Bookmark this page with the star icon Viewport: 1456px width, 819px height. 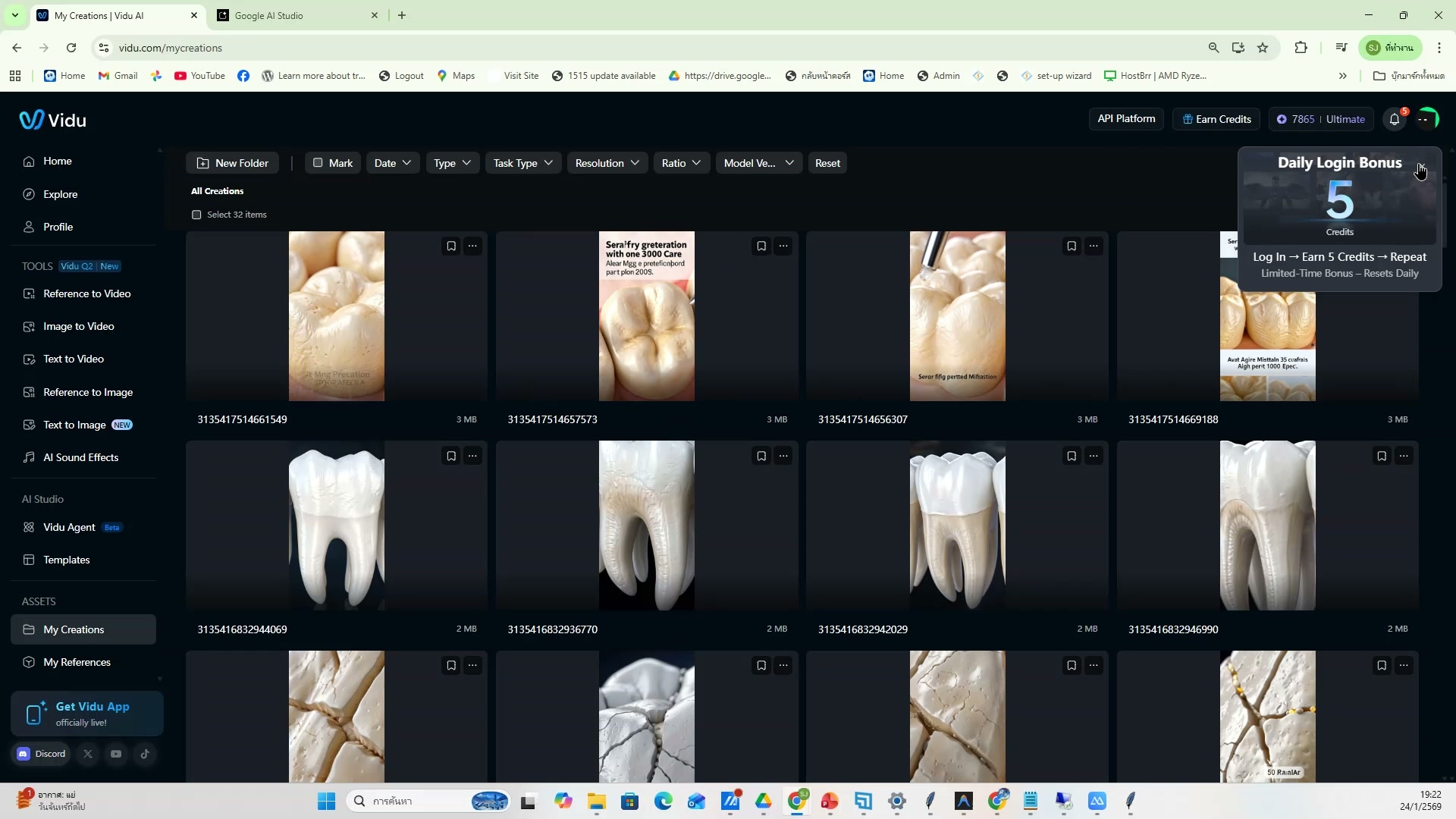coord(1263,48)
